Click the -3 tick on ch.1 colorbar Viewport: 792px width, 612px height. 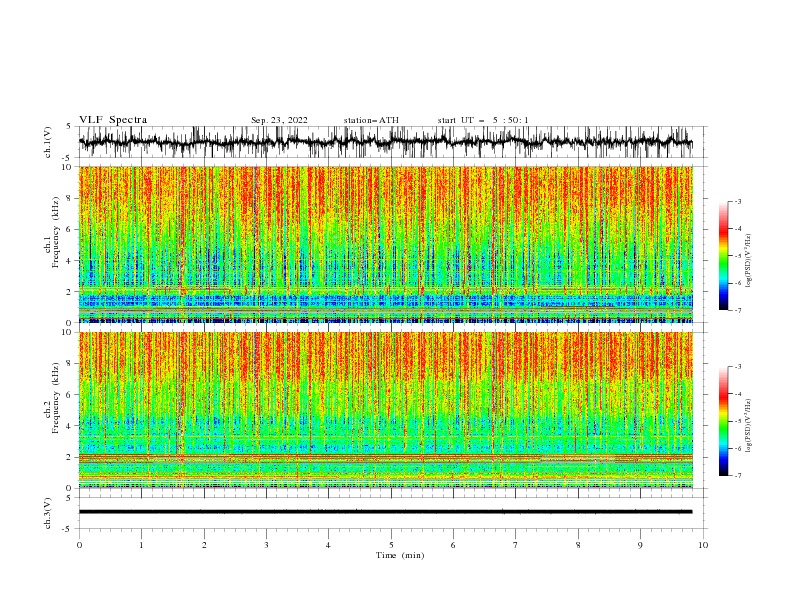click(x=737, y=201)
